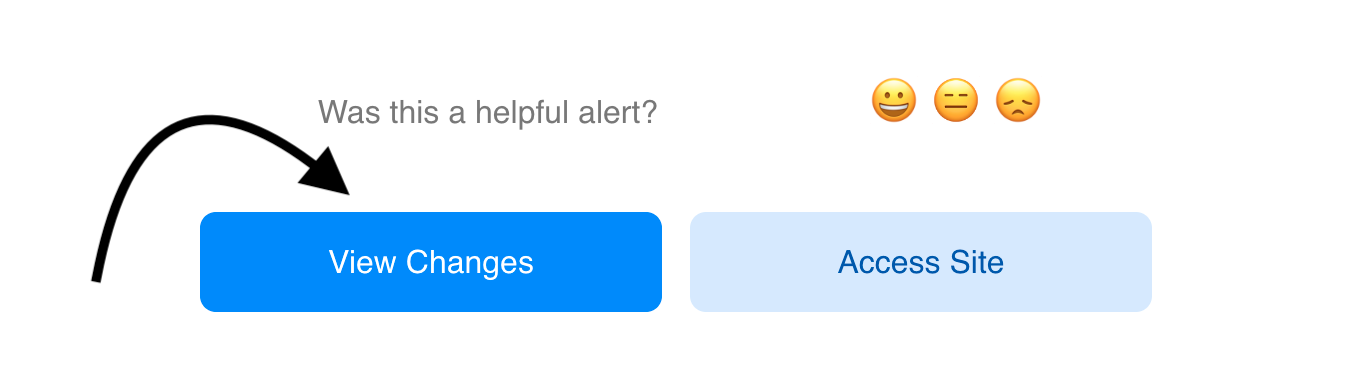This screenshot has height=376, width=1360.
Task: Mark alert as helpful with happy emoji
Action: point(893,101)
